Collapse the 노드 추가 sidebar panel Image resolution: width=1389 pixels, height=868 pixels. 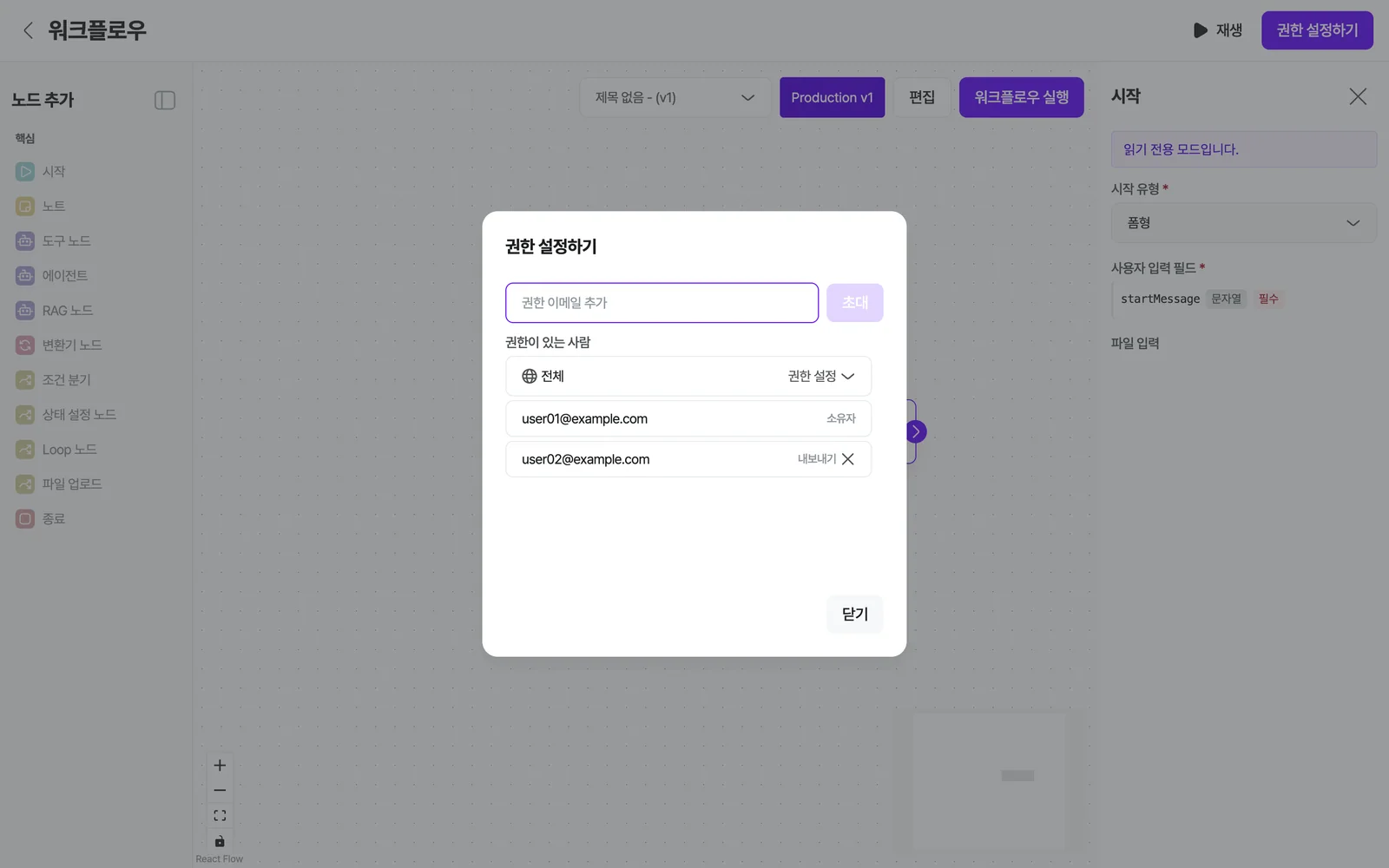[x=165, y=100]
